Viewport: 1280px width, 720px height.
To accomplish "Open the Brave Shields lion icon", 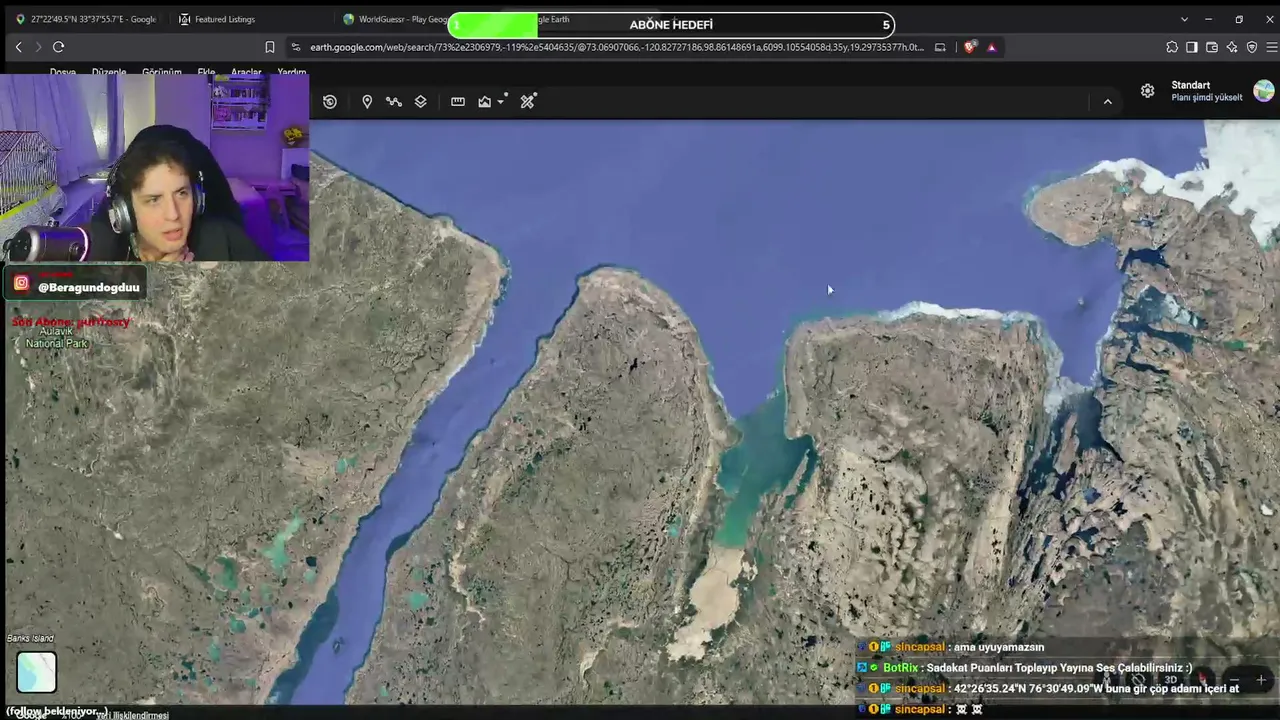I will coord(969,47).
